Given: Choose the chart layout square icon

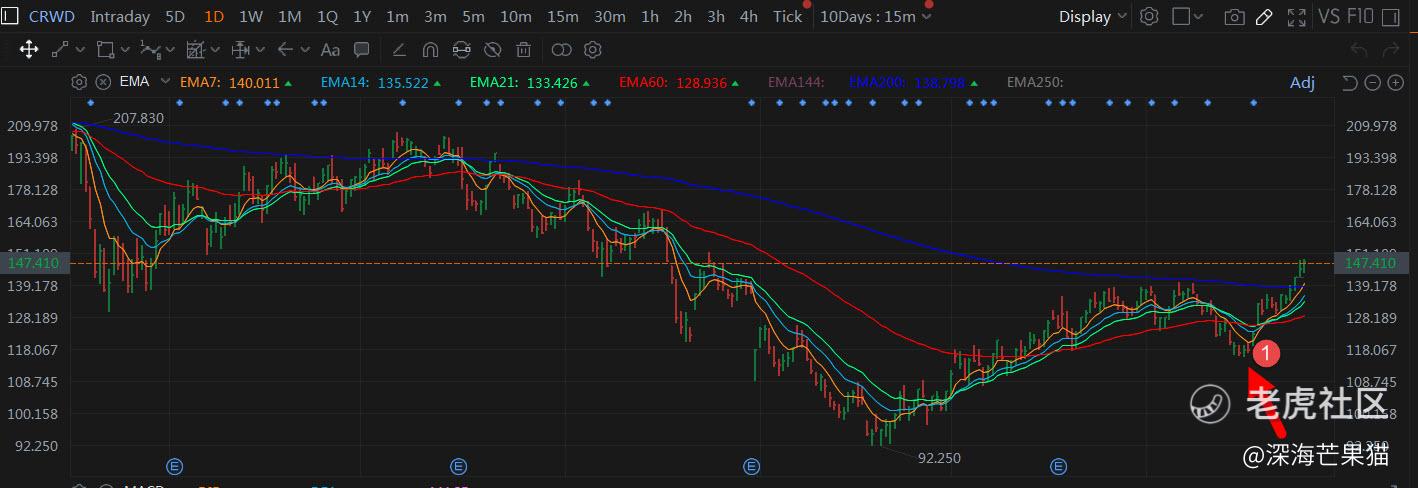Looking at the screenshot, I should 1181,16.
